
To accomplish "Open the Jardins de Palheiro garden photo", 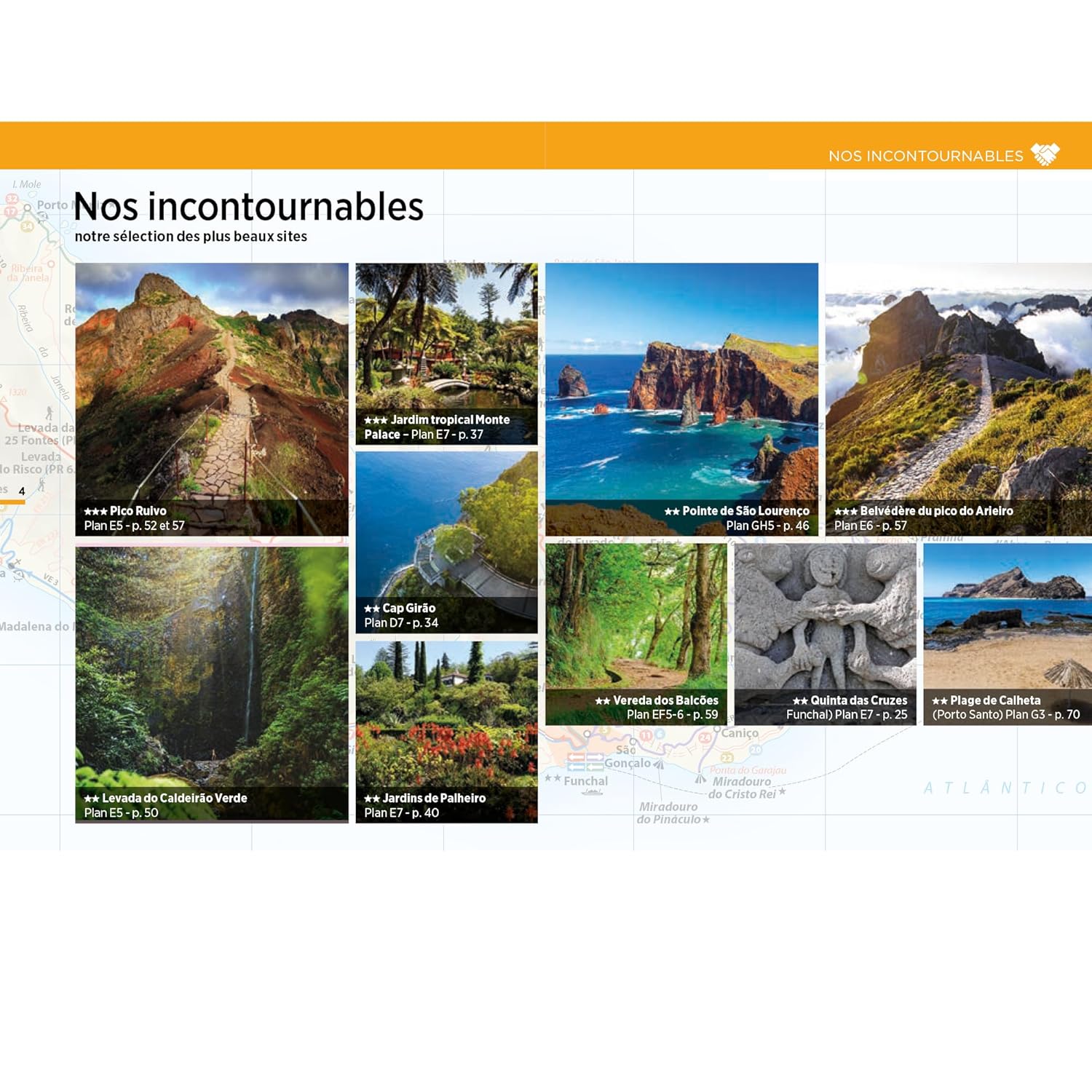I will pos(446,713).
